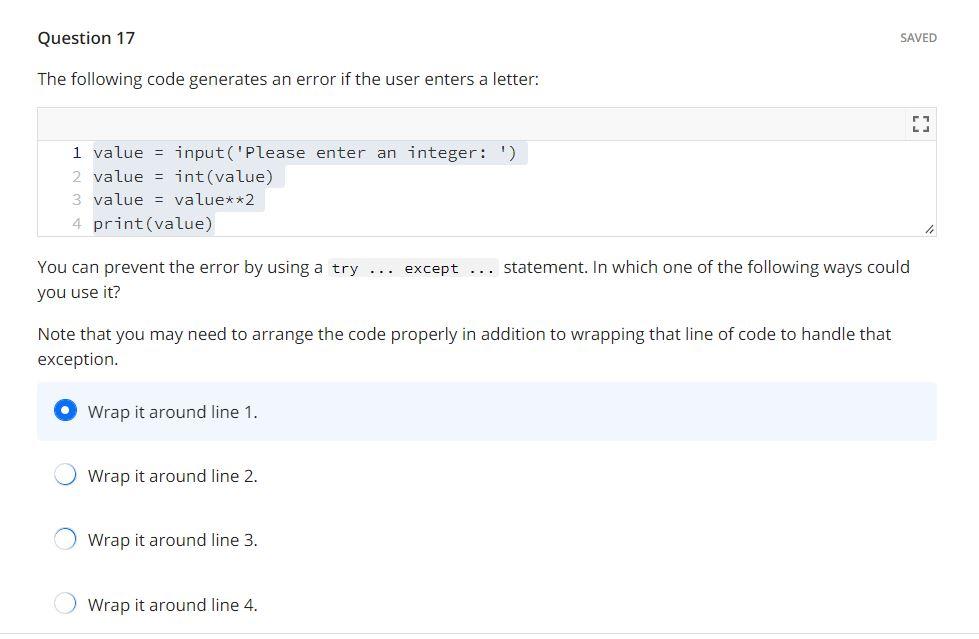
Task: Click the textarea resize handle
Action: [927, 229]
